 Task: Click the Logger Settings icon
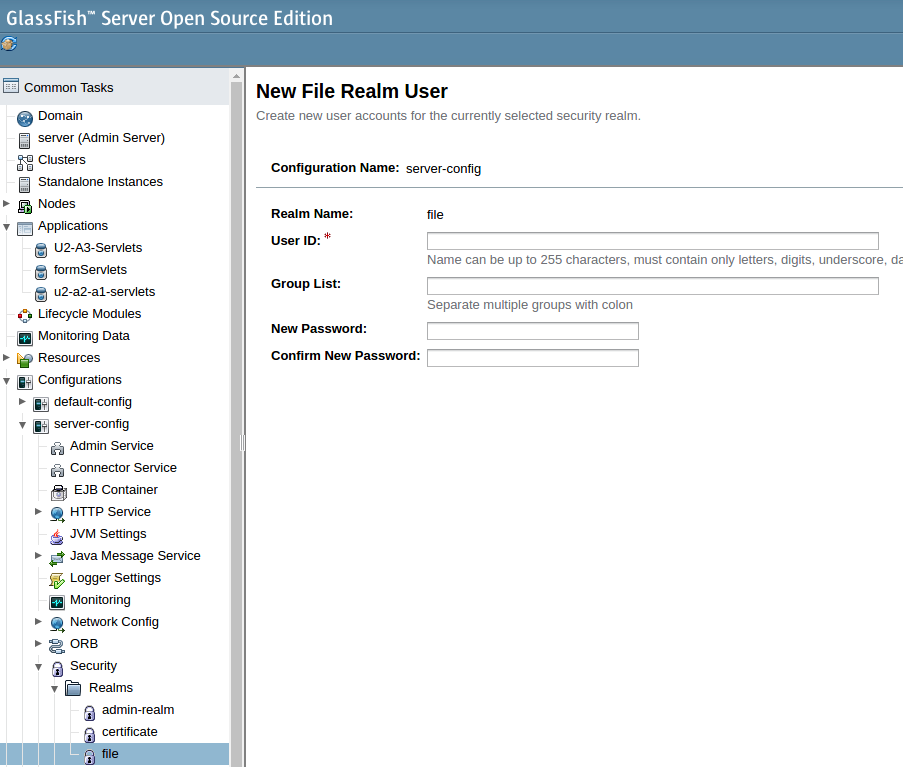[x=57, y=580]
